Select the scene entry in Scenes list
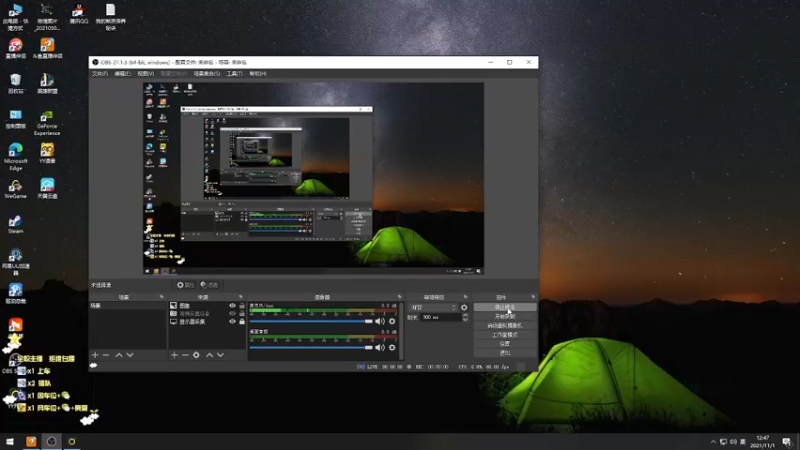Screen dimensions: 800x450 point(128,306)
